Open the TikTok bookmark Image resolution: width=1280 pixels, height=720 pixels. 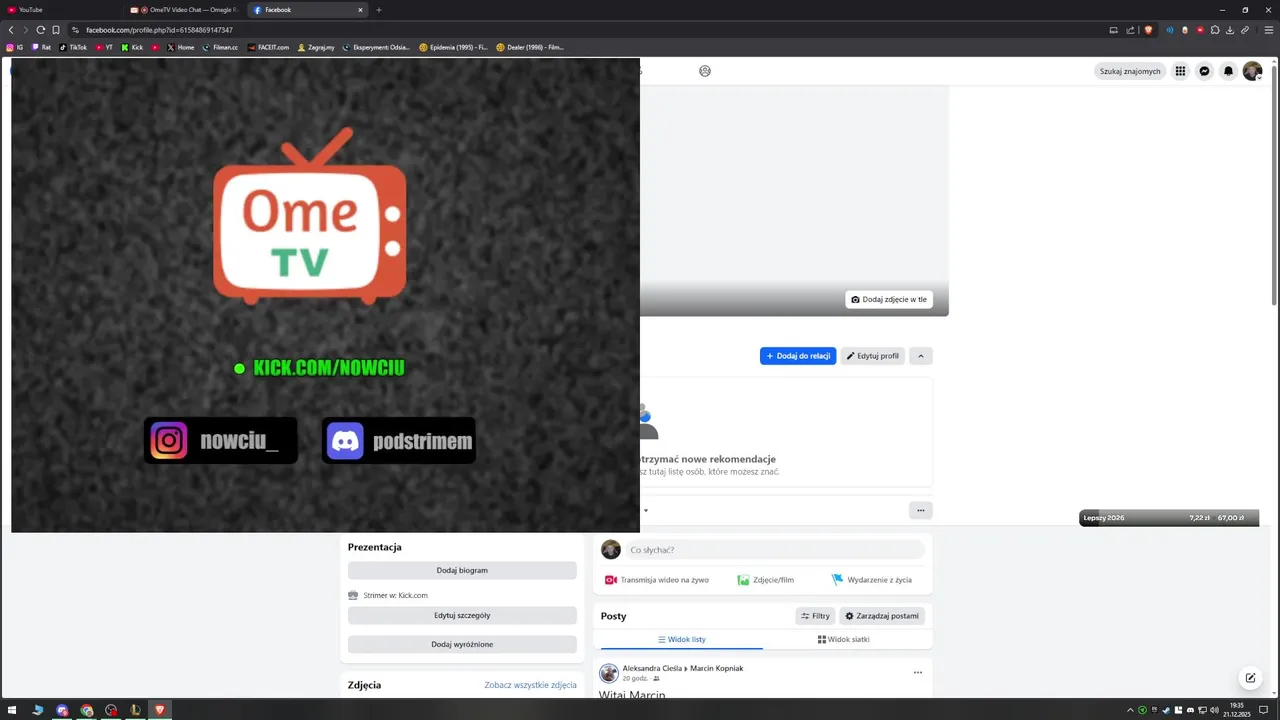[73, 47]
